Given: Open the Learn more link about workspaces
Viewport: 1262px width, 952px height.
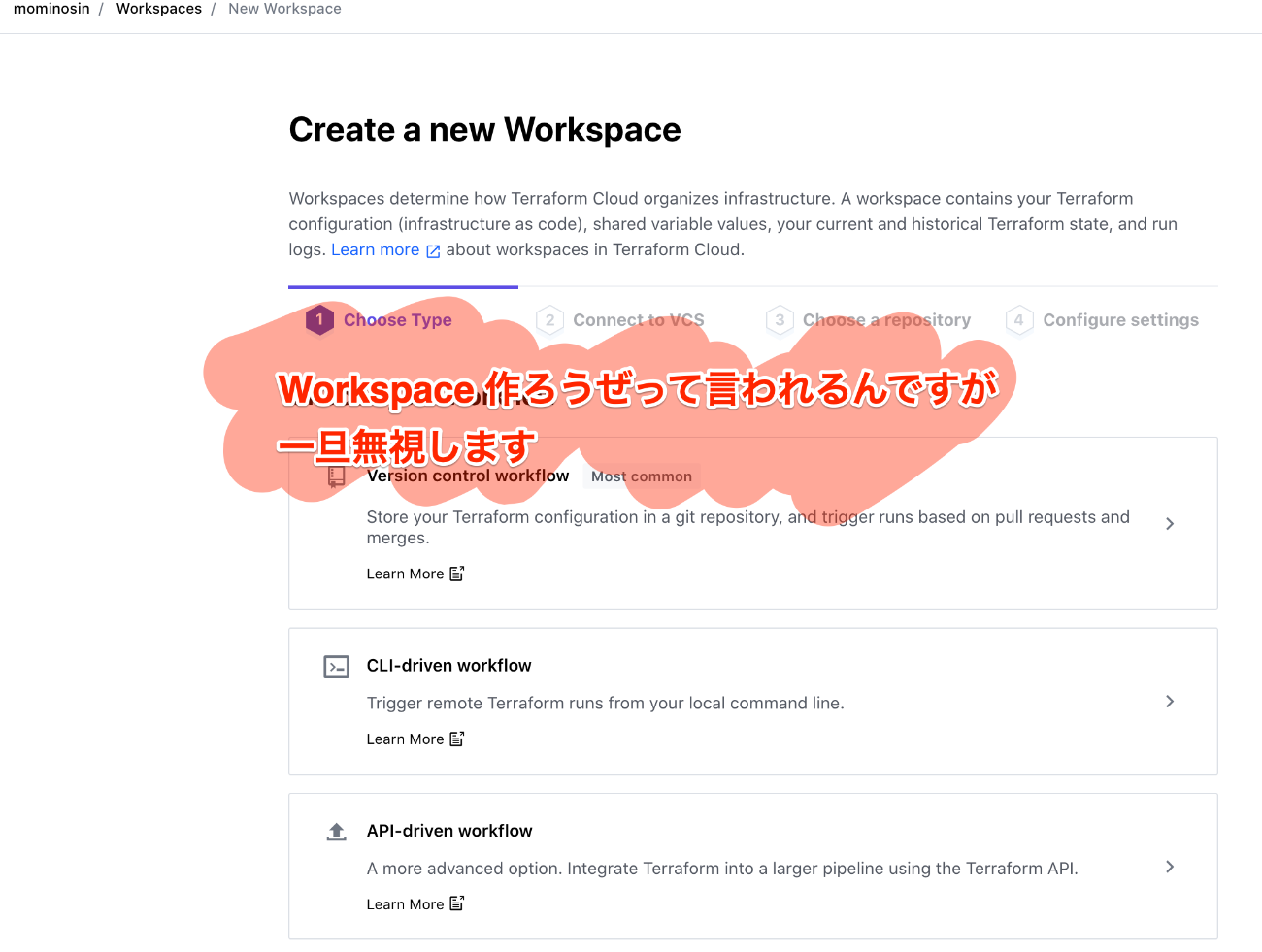Looking at the screenshot, I should tap(375, 249).
